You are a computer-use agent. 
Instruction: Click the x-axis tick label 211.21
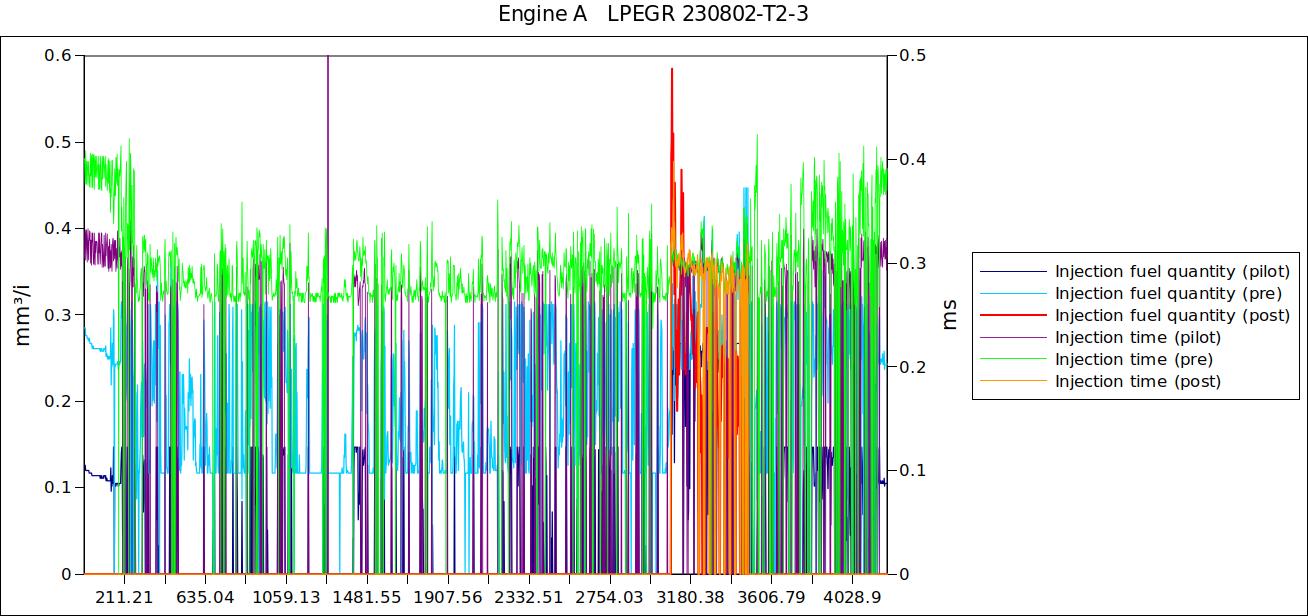click(124, 597)
